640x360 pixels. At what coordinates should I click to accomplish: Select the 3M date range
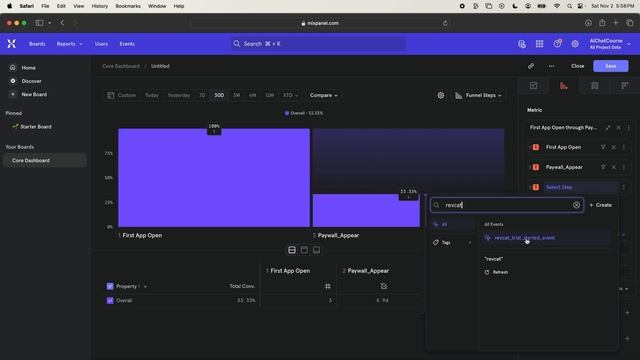tap(236, 95)
